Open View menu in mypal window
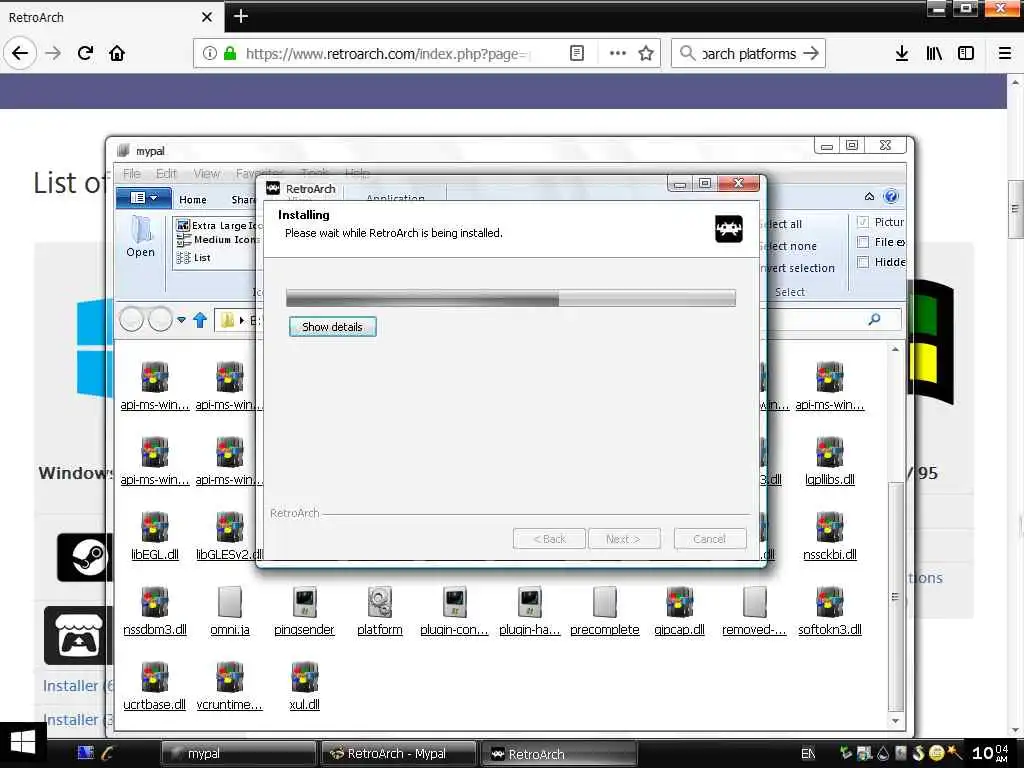 206,174
